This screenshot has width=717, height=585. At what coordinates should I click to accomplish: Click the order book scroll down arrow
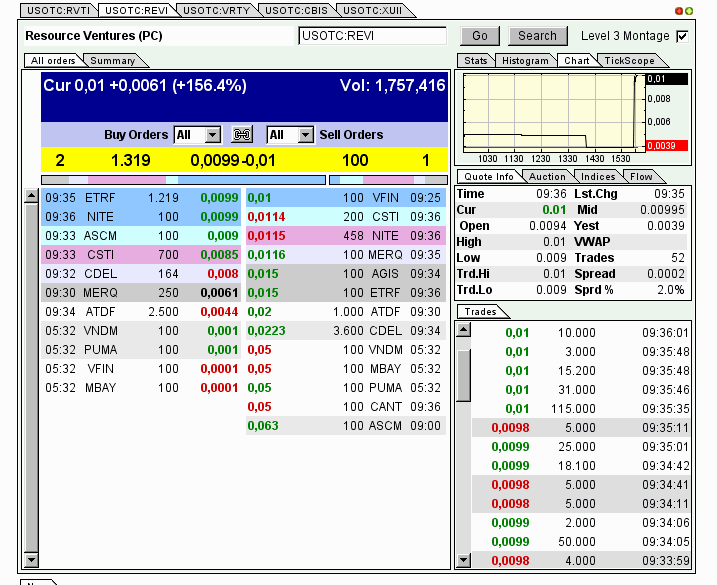[31, 559]
